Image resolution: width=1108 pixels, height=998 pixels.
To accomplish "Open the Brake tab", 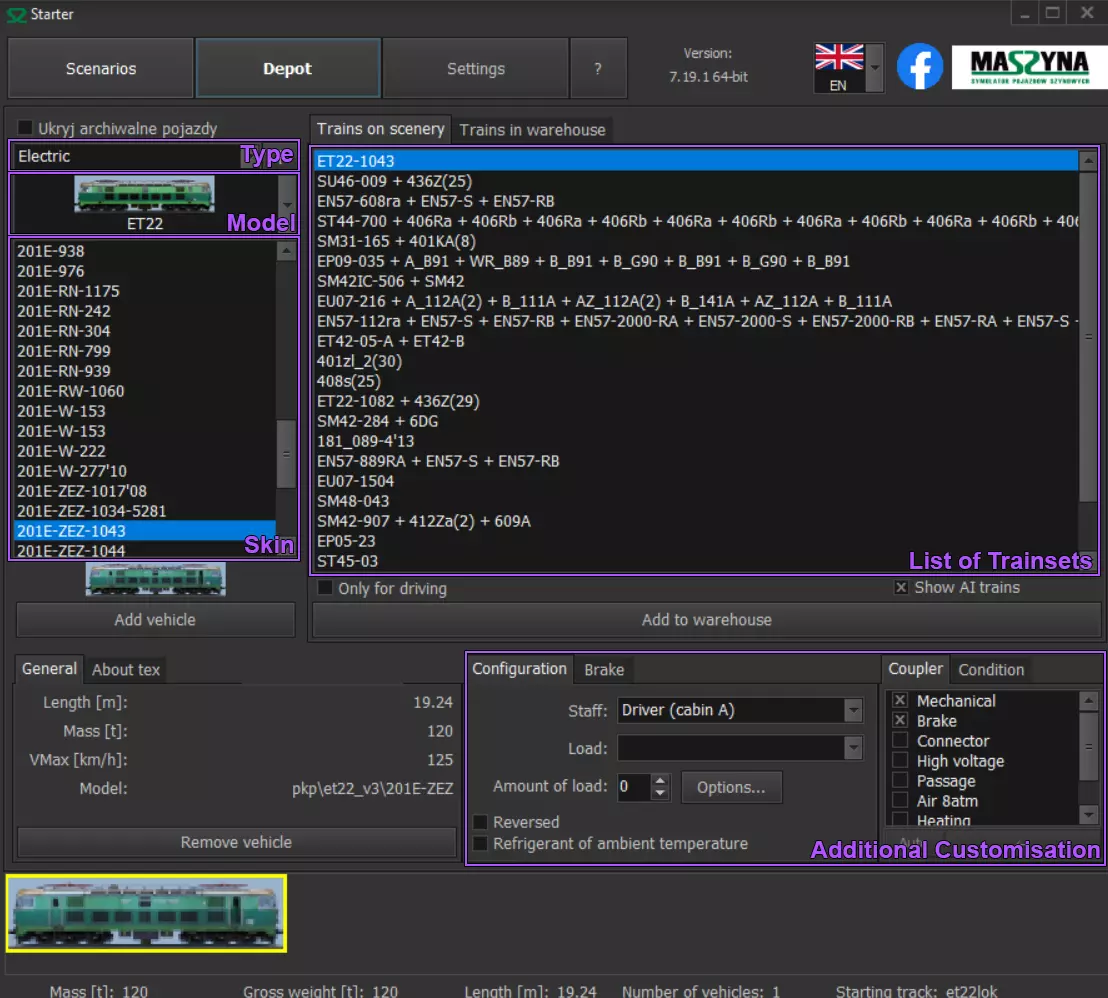I will (604, 670).
